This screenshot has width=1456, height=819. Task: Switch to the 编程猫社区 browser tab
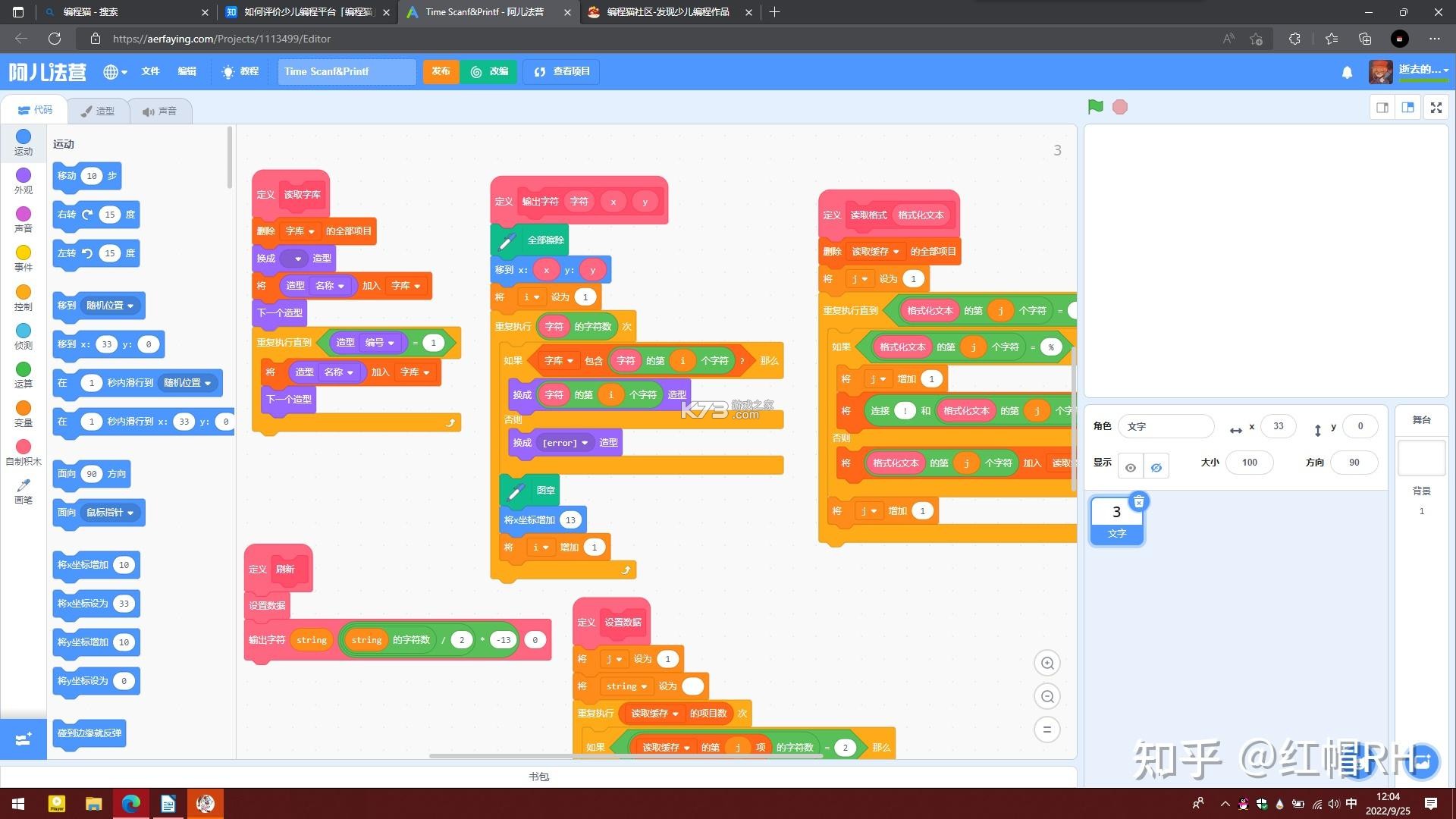coord(668,12)
